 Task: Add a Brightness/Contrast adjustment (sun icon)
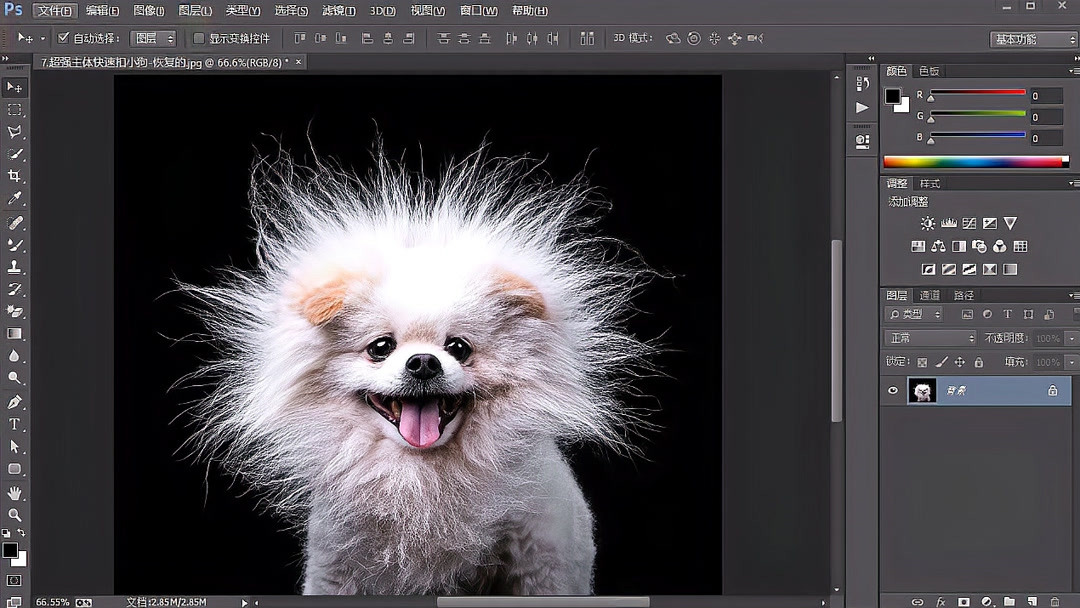(x=928, y=224)
